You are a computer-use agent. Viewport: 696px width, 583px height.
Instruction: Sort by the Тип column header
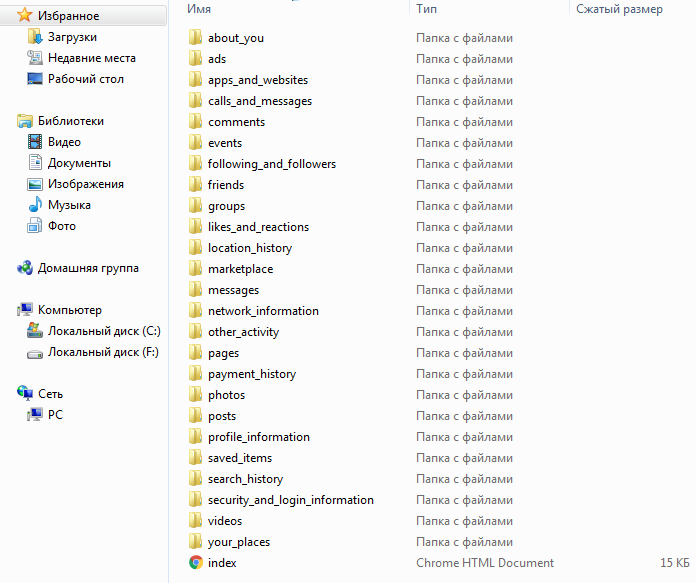click(427, 9)
